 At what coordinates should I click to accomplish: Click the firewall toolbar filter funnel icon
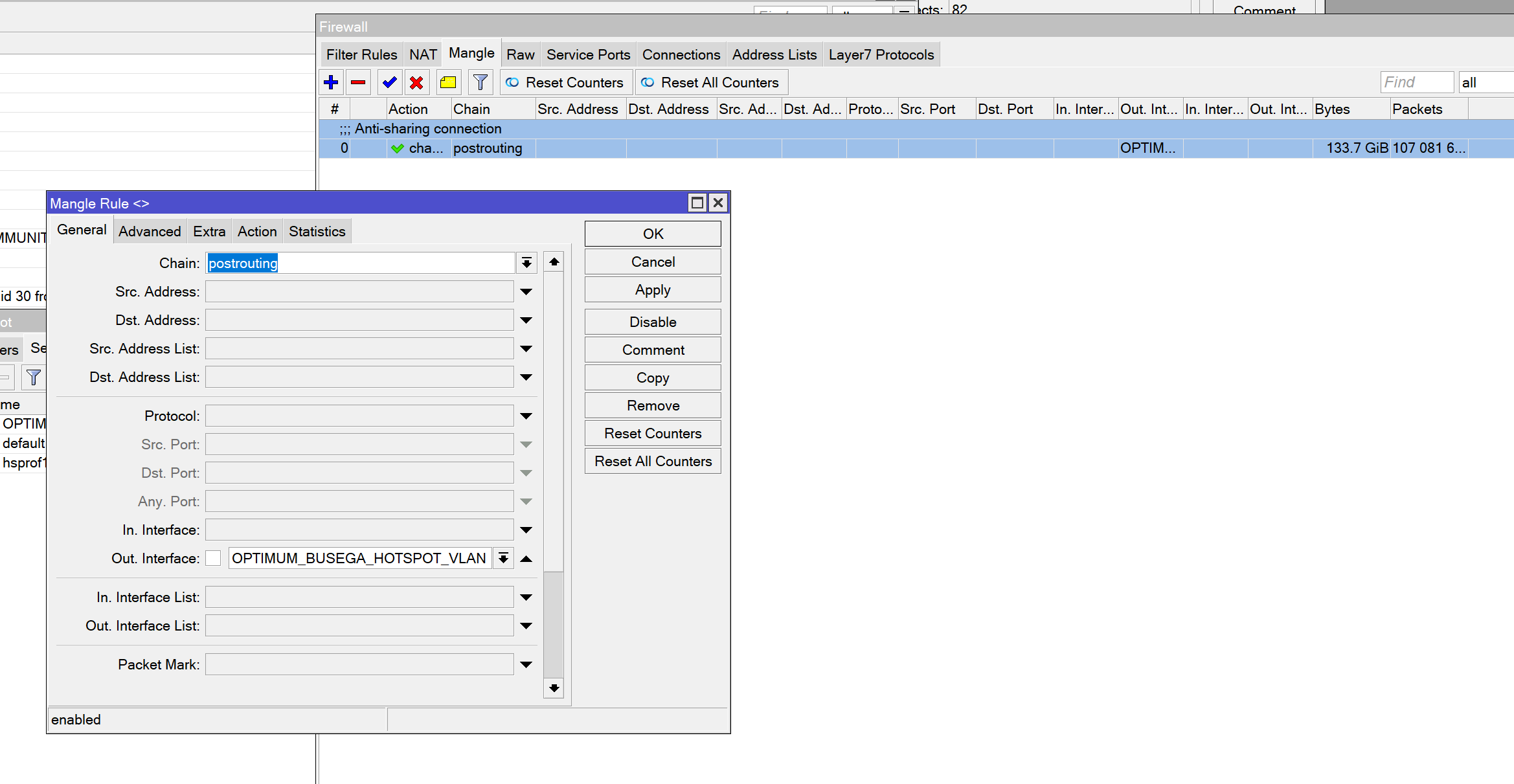click(x=480, y=82)
